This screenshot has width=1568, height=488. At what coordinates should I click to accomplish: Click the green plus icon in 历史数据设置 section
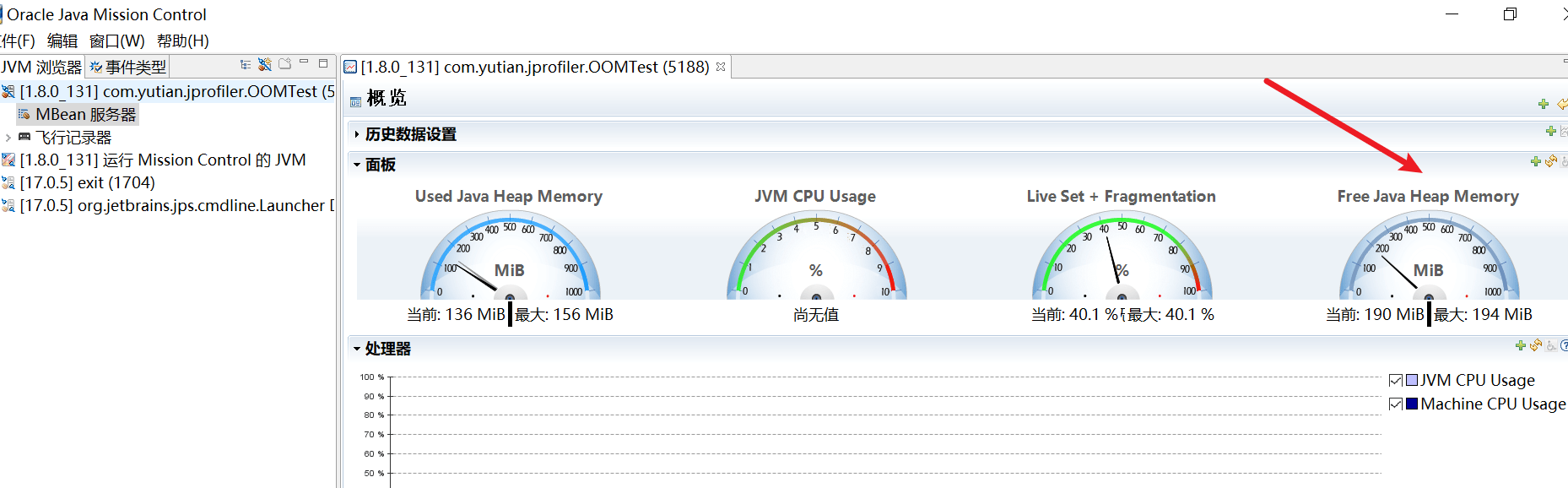pyautogui.click(x=1550, y=131)
